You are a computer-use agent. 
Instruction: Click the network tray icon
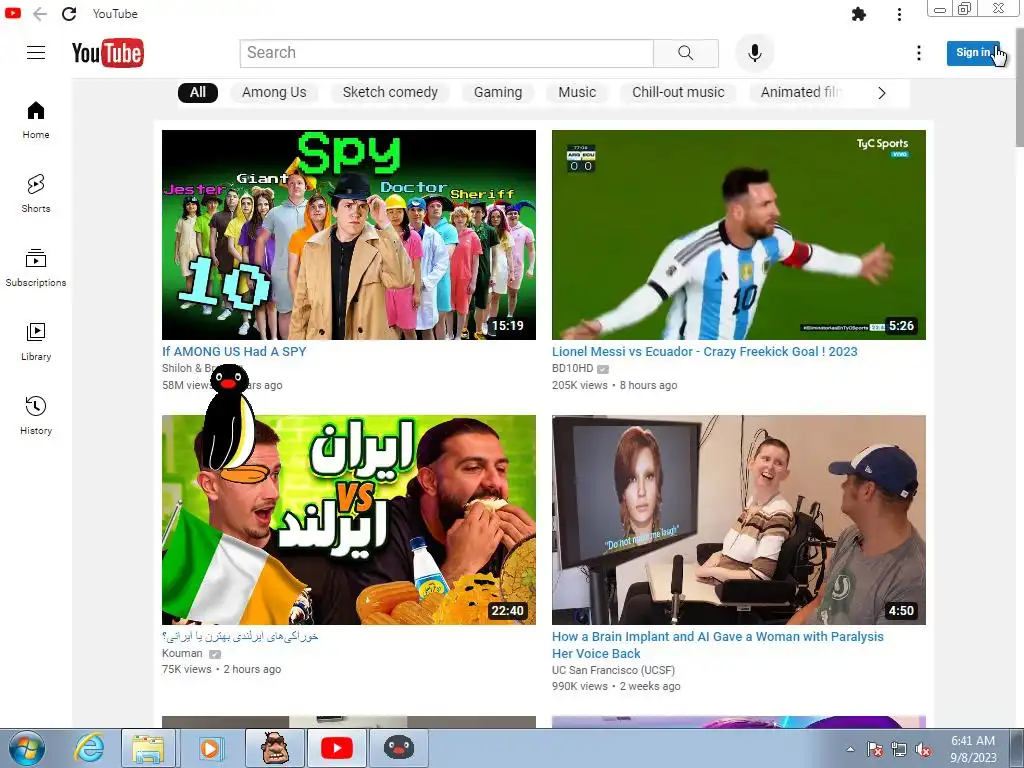coord(899,750)
